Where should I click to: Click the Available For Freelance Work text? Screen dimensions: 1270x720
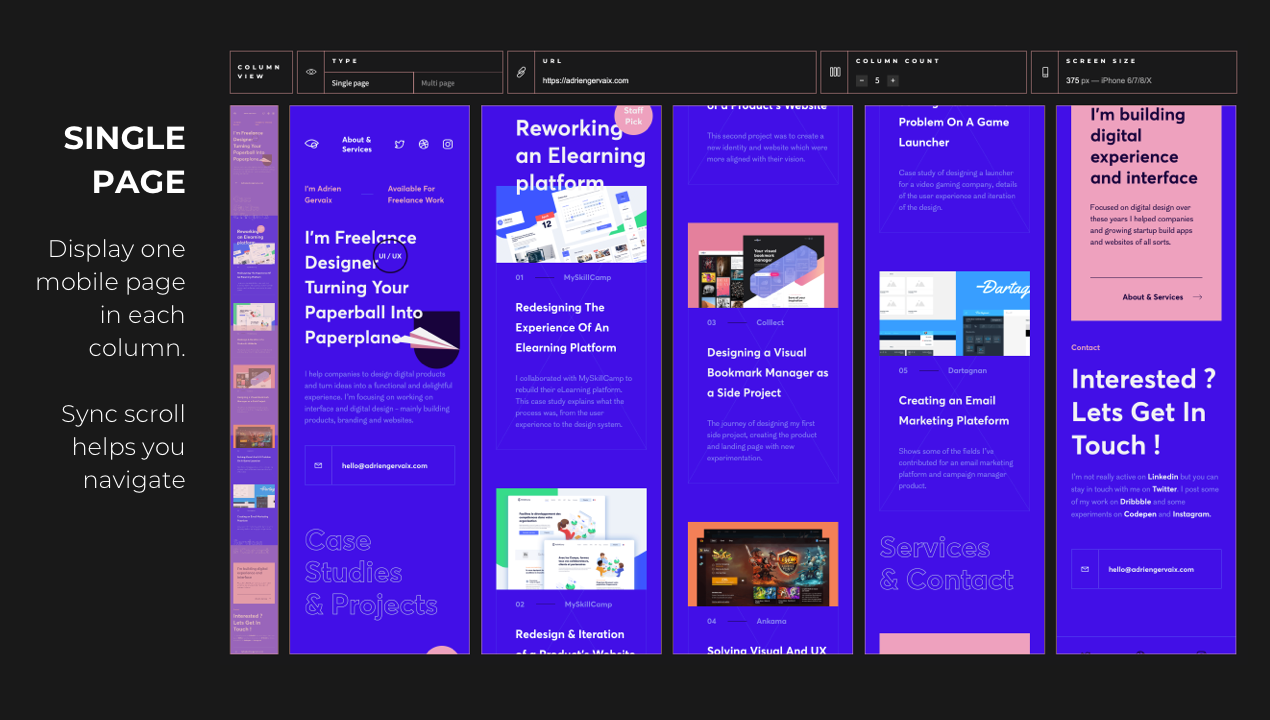click(x=416, y=194)
